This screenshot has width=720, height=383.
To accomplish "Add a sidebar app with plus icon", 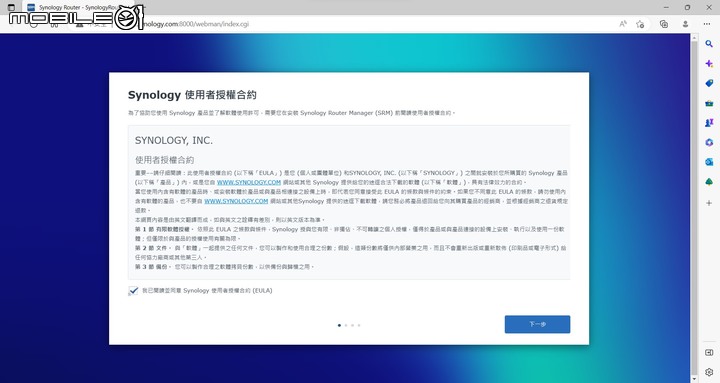I will (x=709, y=203).
